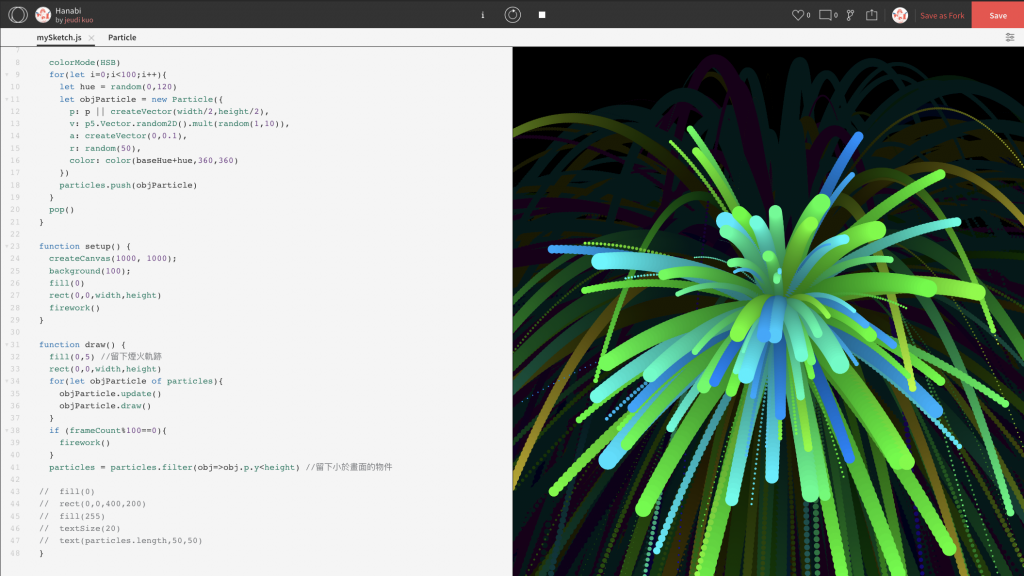Open the share icon
The width and height of the screenshot is (1024, 576).
pyautogui.click(x=872, y=15)
